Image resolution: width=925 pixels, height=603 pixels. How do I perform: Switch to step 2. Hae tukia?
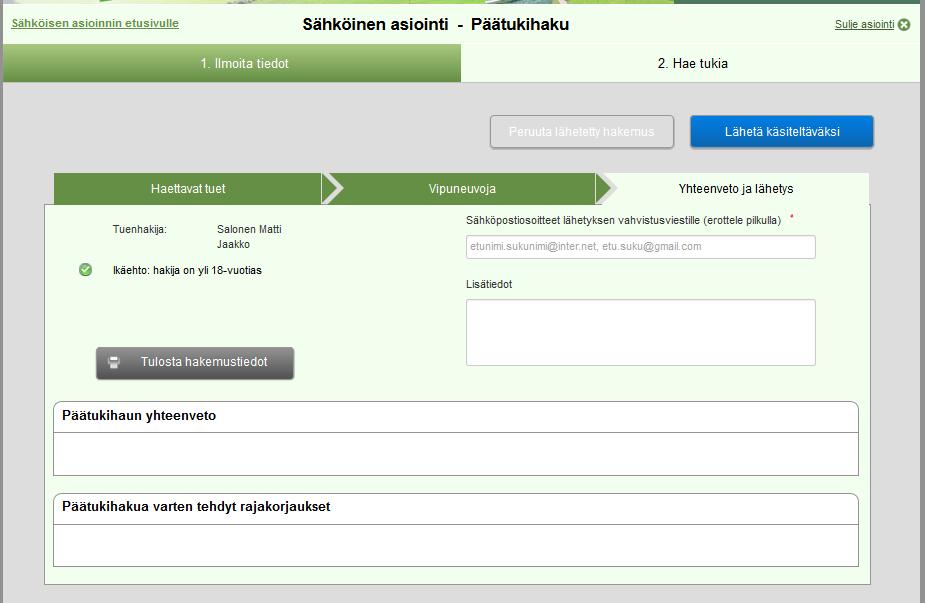(693, 63)
